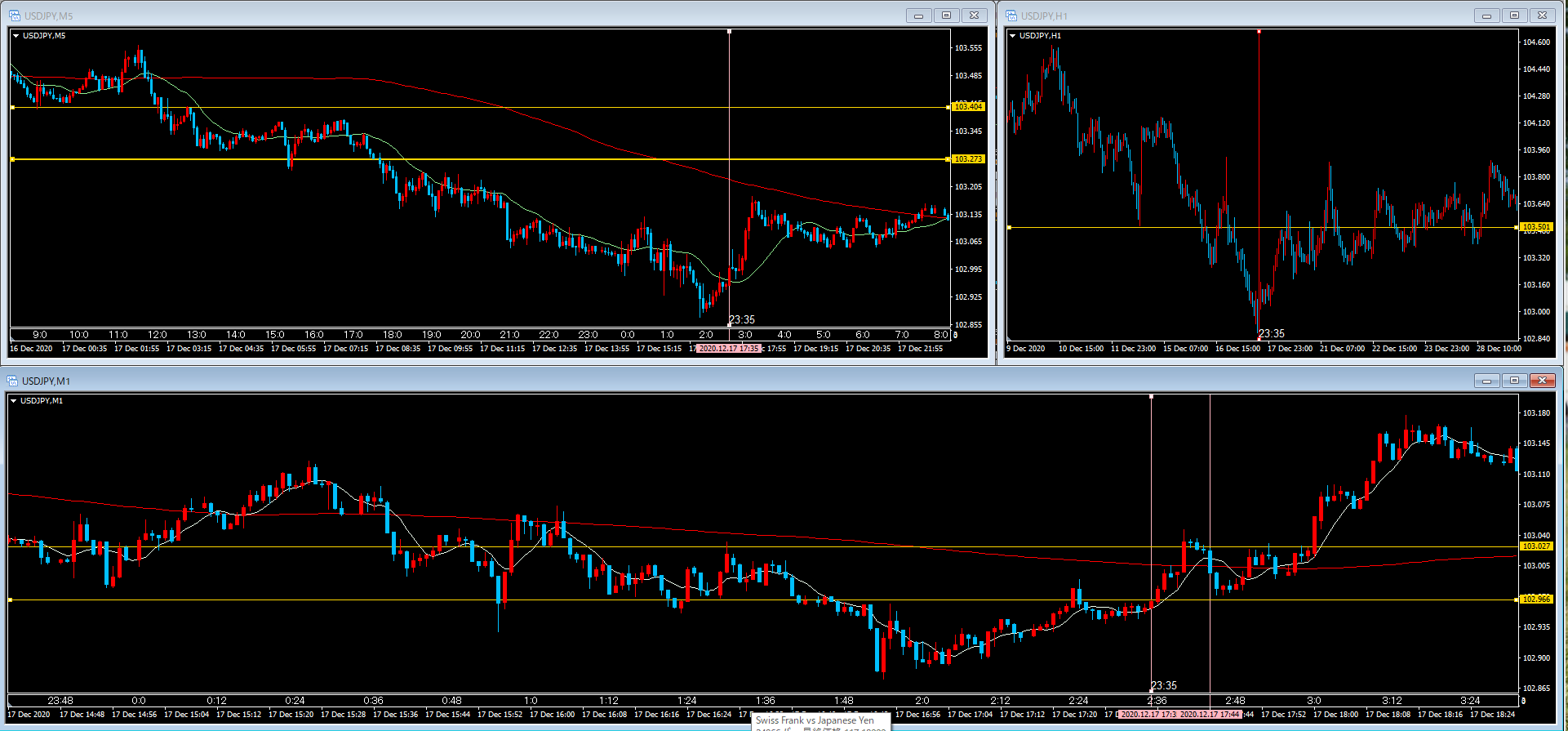The height and width of the screenshot is (731, 1568).
Task: Minimize the USDJPY,H1 chart window
Action: tap(1486, 16)
